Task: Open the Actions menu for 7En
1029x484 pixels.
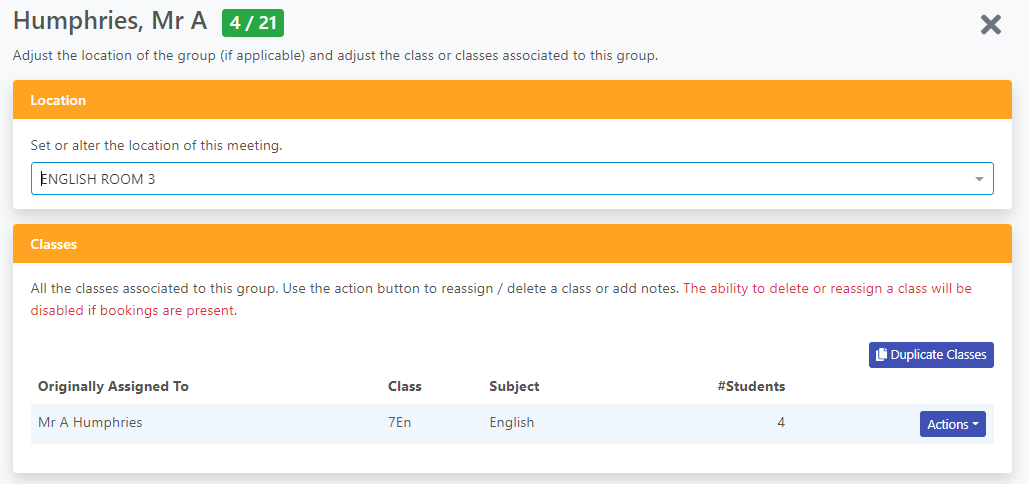Action: (952, 424)
